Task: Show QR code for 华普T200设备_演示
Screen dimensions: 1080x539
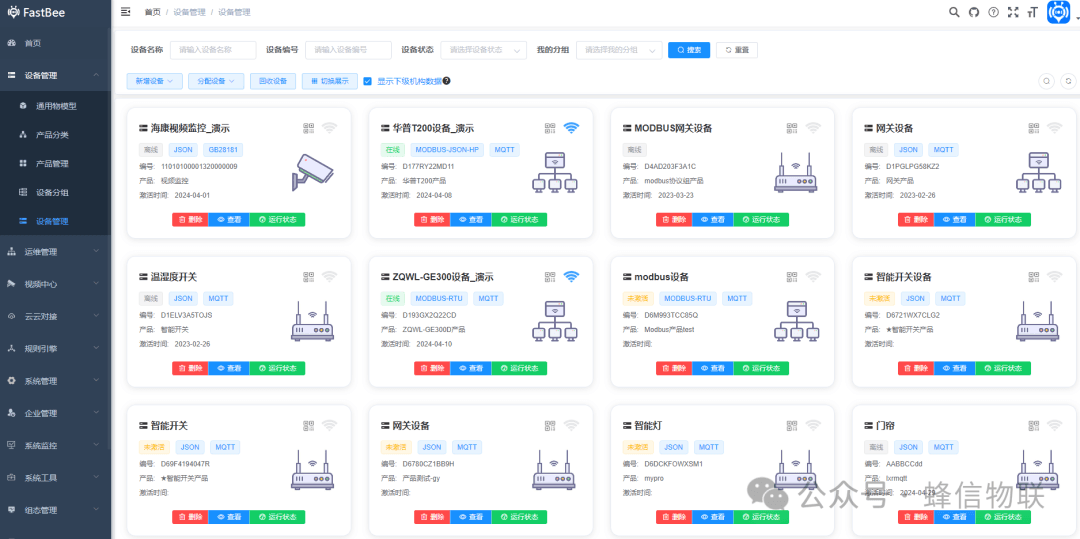Action: tap(550, 128)
